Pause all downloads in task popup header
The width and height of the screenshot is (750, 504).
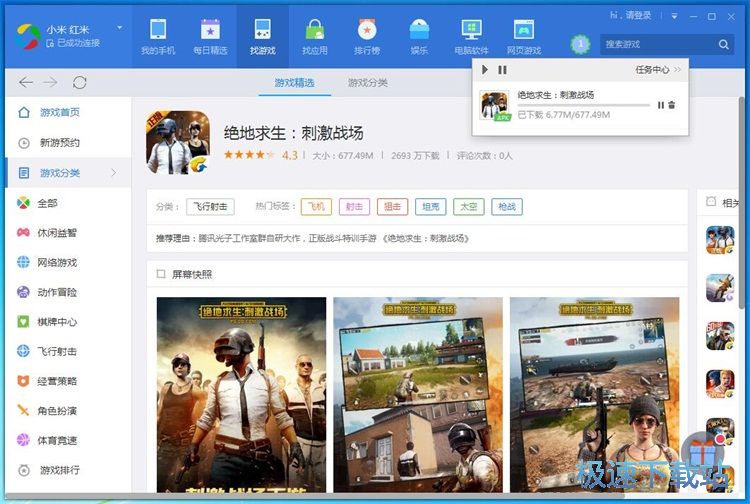click(502, 70)
